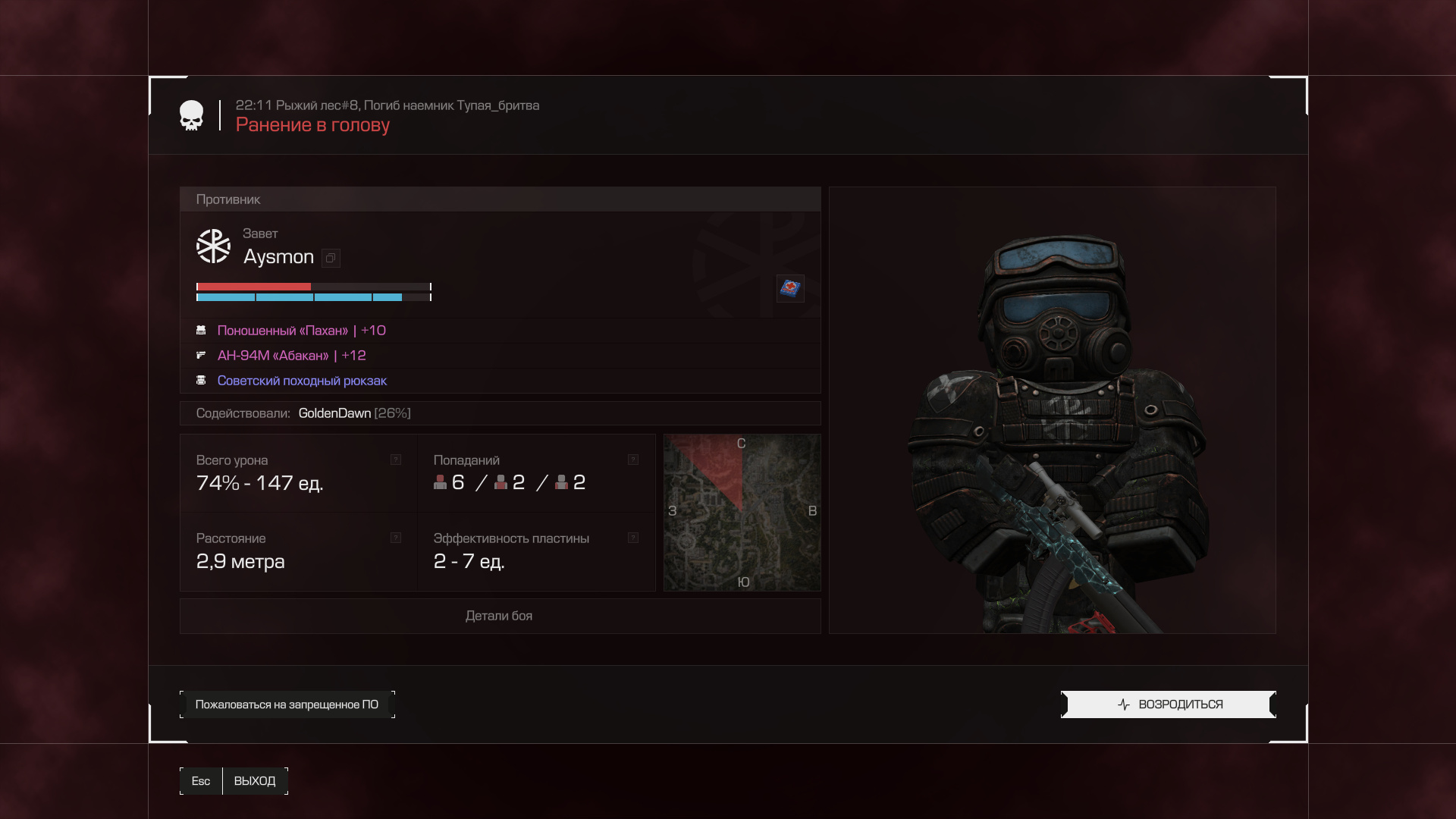The image size is (1456, 819).
Task: Open help tooltip for Расстояние
Action: 396,538
